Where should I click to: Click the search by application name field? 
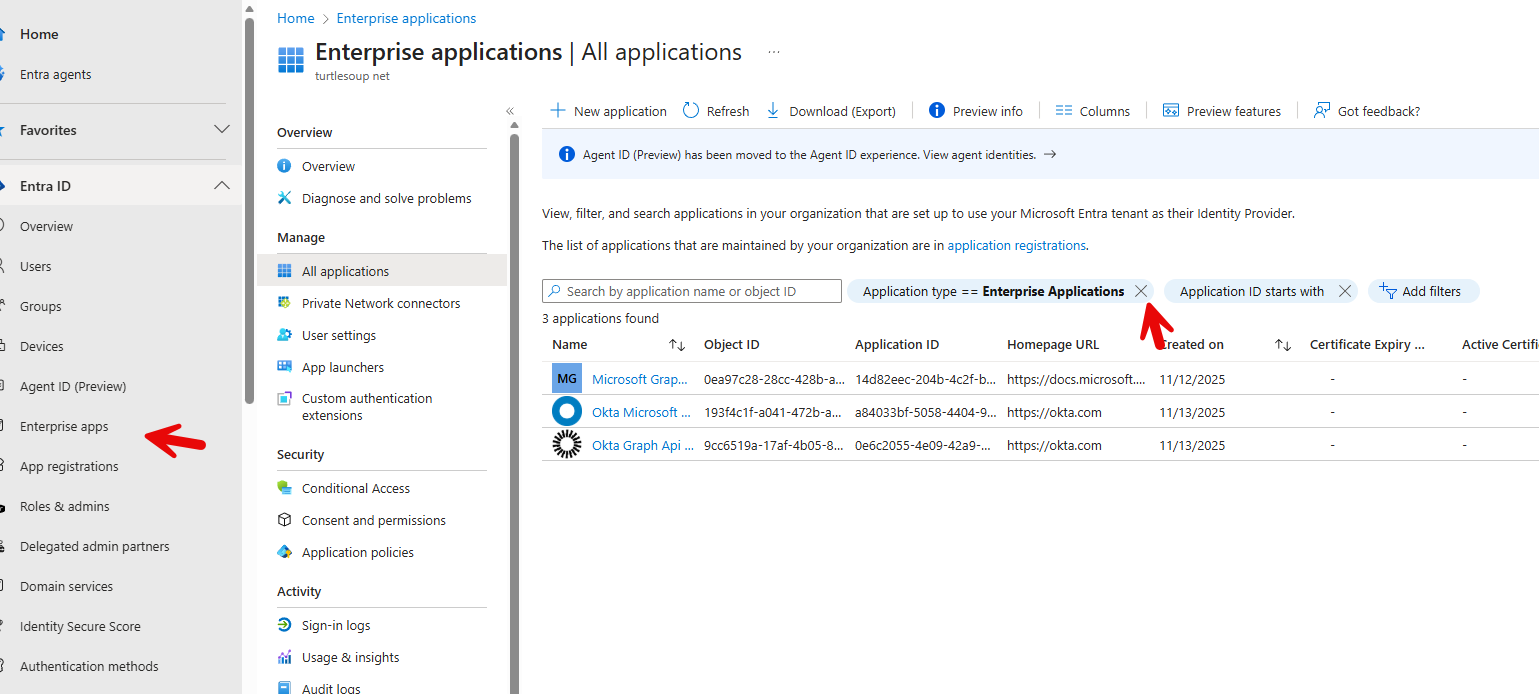(x=692, y=291)
